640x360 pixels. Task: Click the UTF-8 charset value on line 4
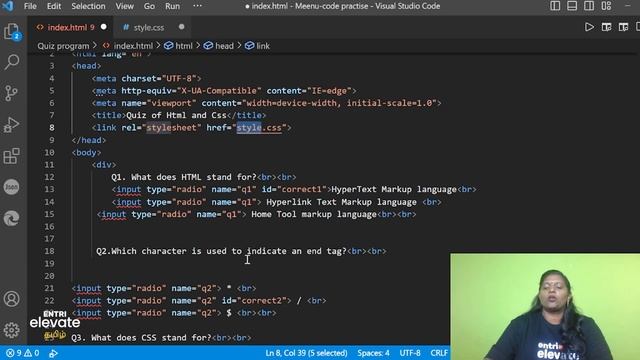179,78
